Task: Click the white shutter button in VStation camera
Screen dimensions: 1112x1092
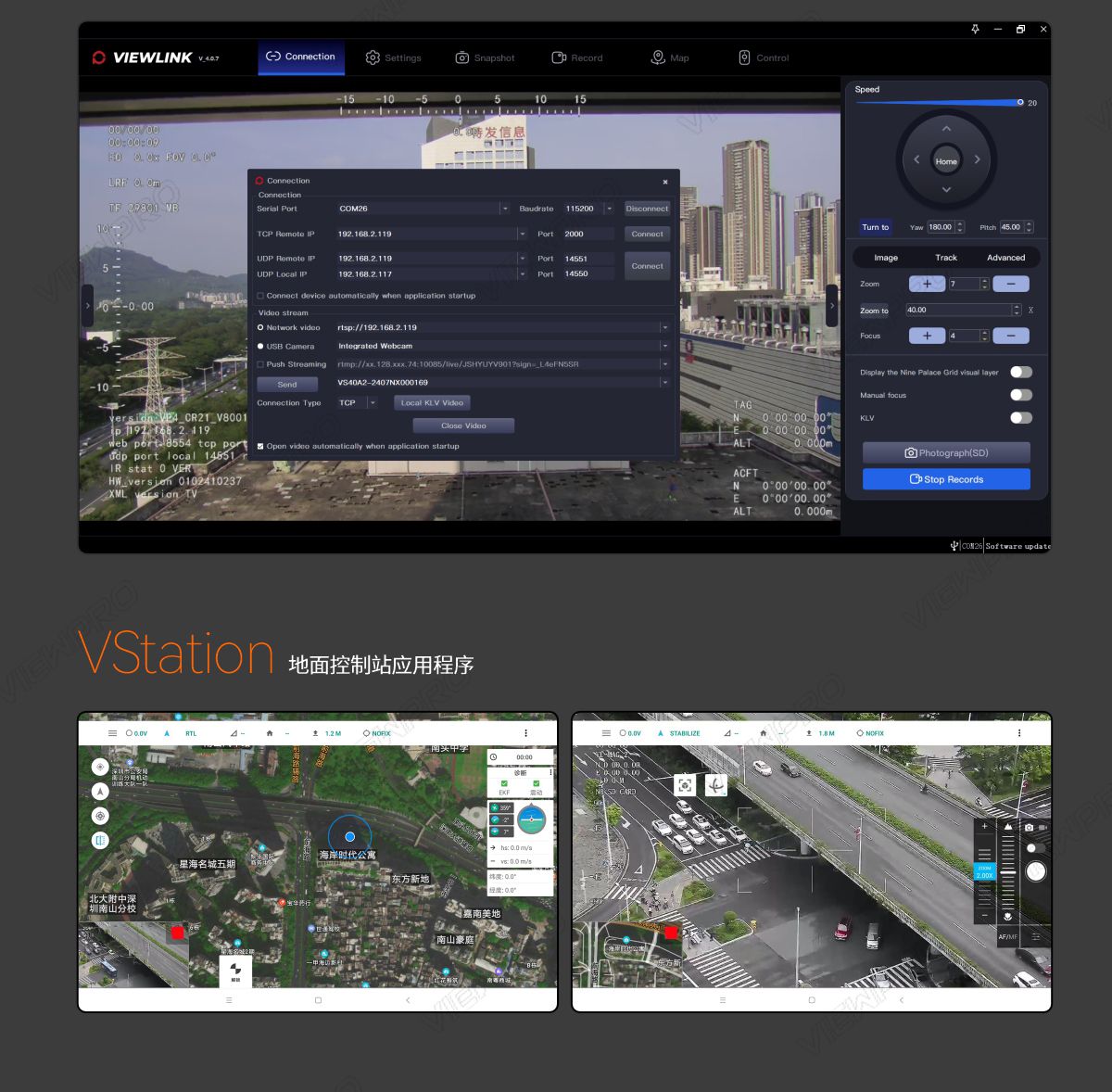Action: [x=1036, y=871]
